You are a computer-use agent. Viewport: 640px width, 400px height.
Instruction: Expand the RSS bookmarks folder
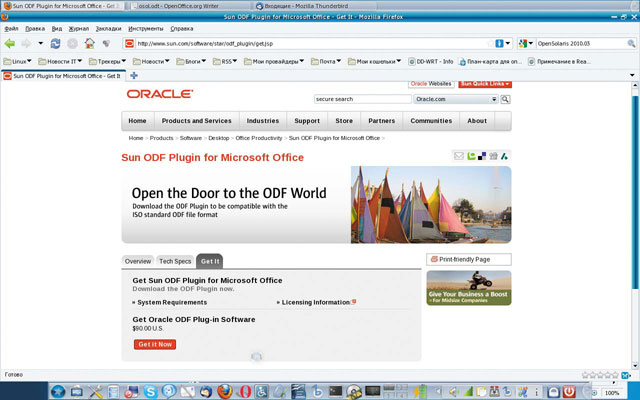(x=225, y=62)
